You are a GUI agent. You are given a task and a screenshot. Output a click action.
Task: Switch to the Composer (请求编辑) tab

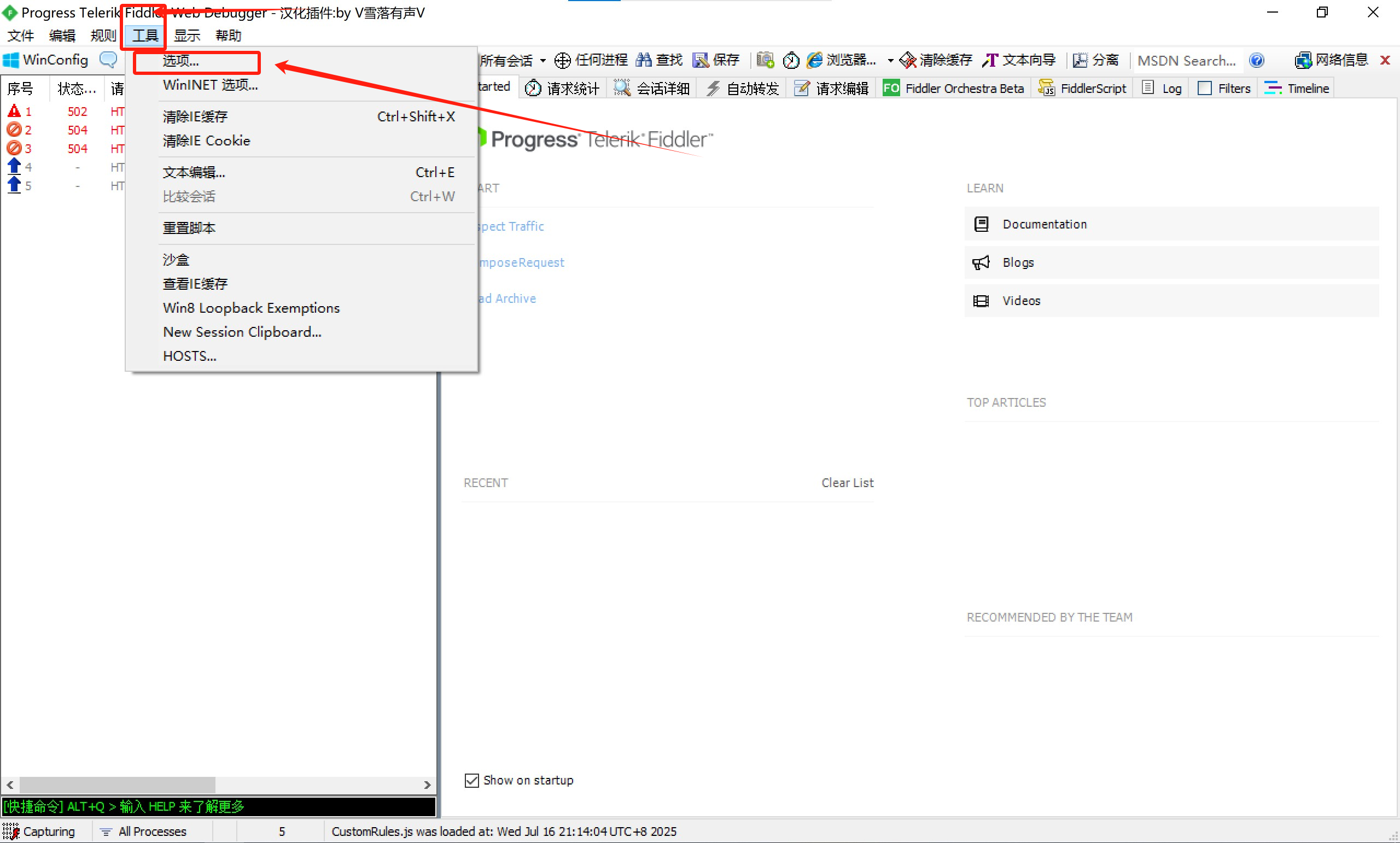[832, 89]
